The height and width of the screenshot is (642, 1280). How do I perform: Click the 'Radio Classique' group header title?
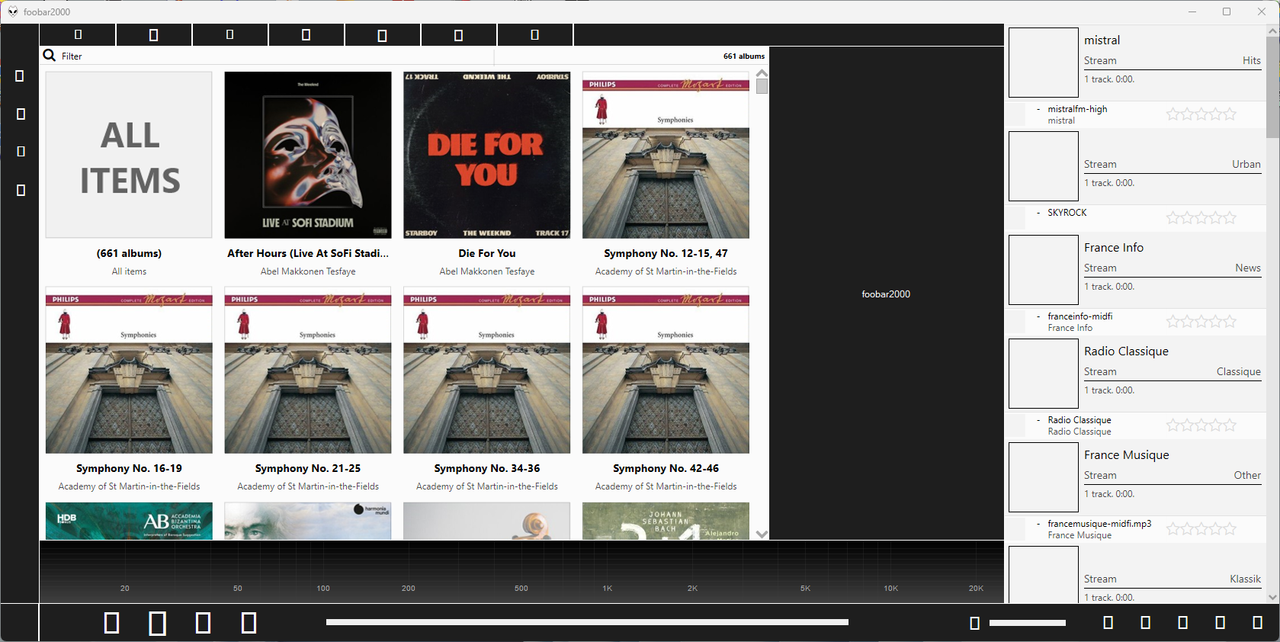1126,351
